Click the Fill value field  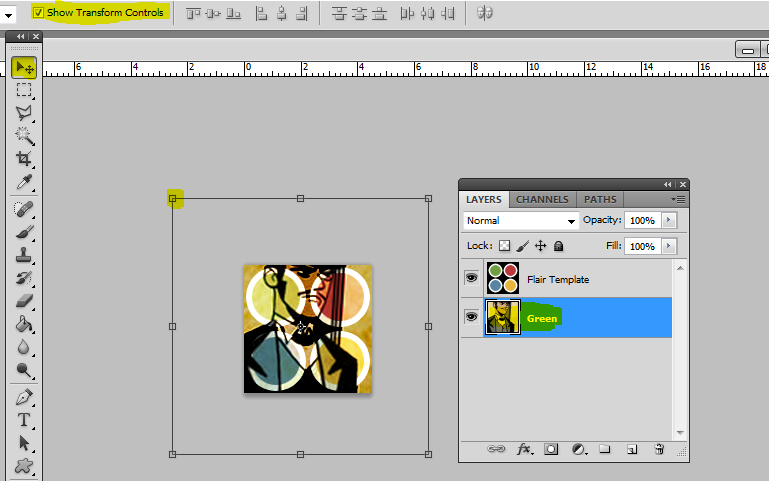click(642, 246)
